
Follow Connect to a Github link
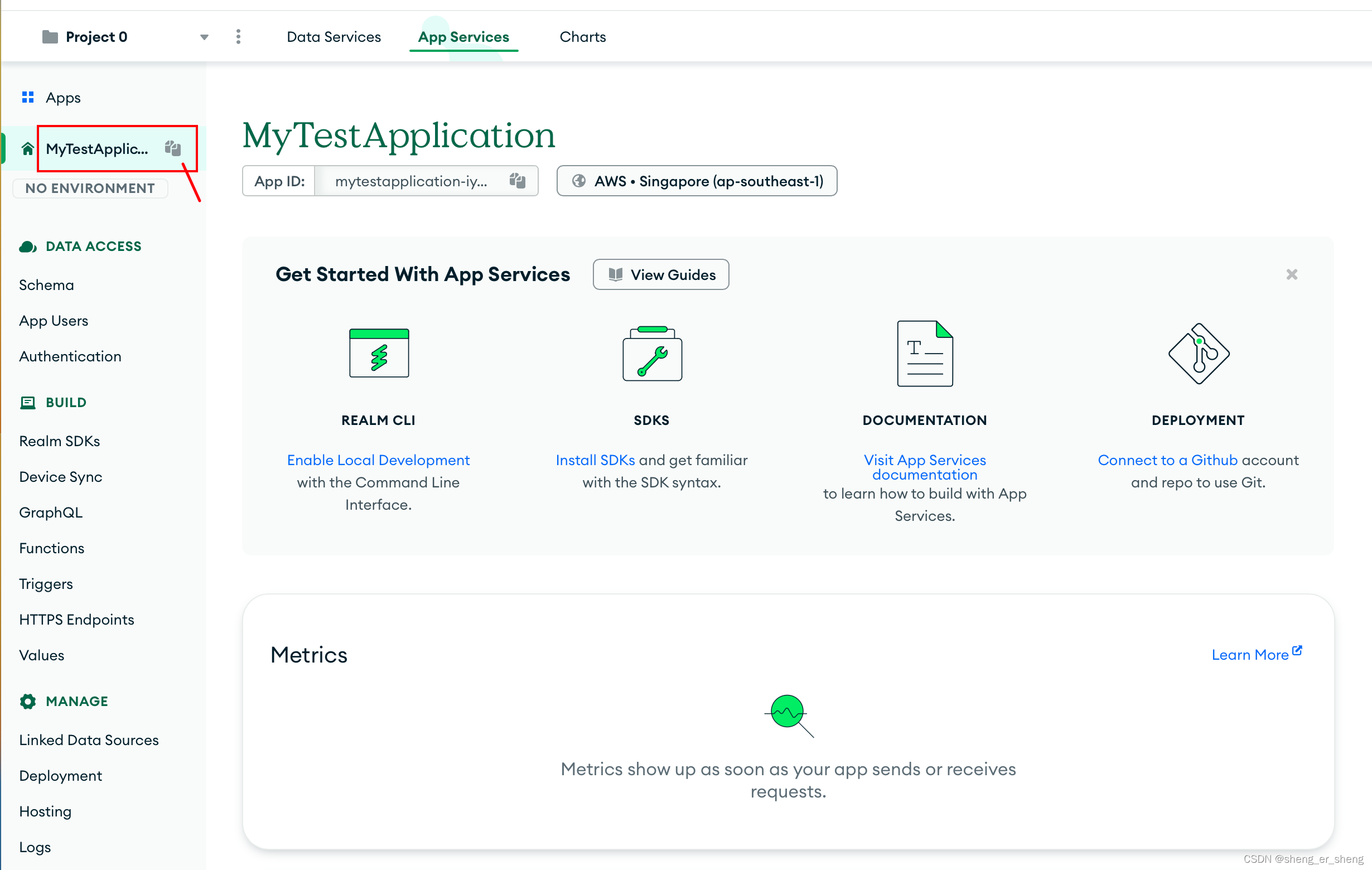point(1167,460)
